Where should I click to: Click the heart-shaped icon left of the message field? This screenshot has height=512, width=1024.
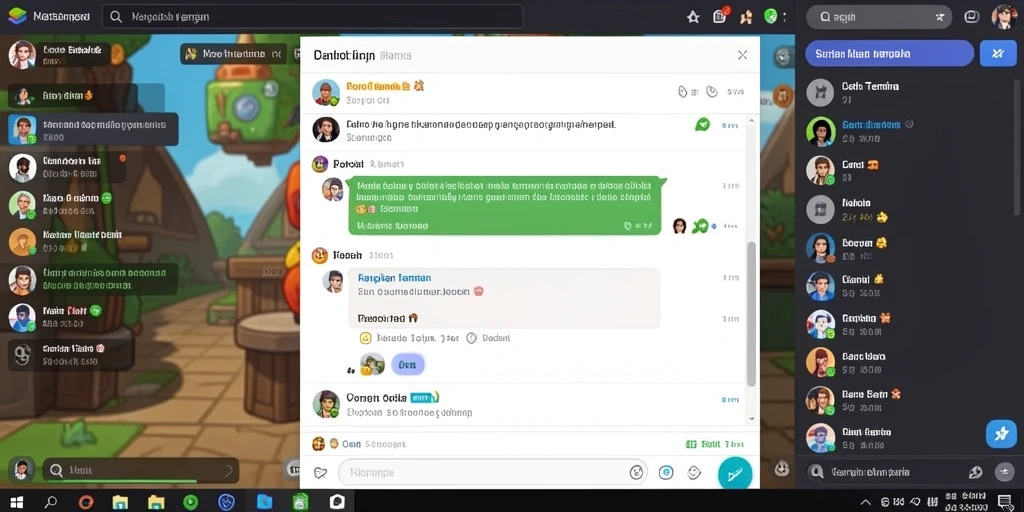coord(320,472)
